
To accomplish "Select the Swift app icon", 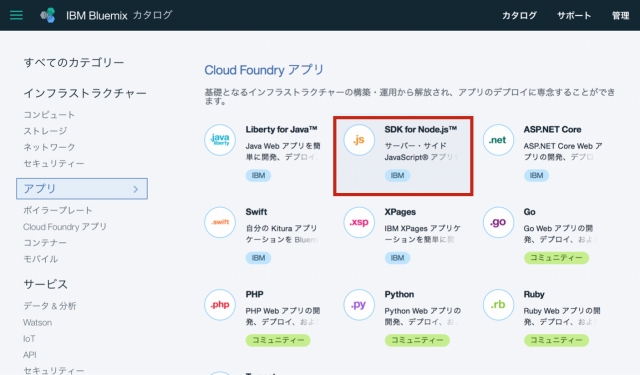I will [x=220, y=222].
